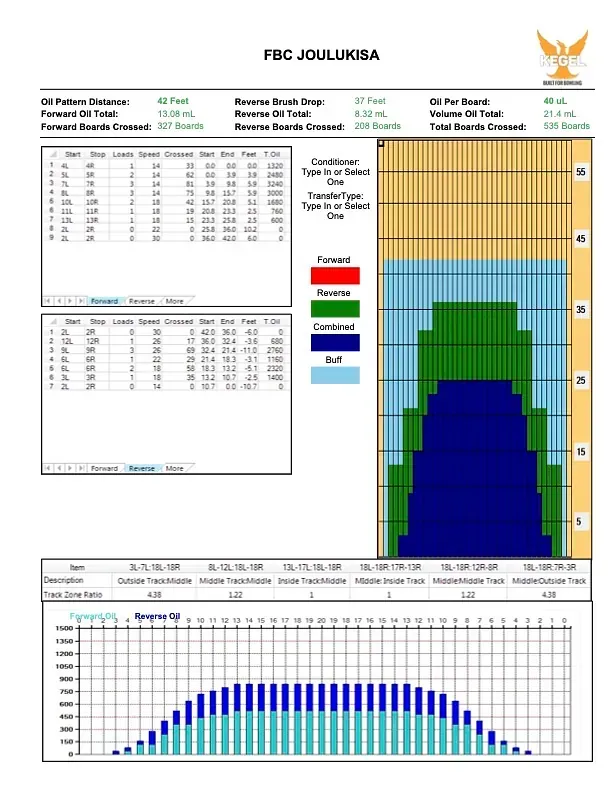Click the green Reverse legend swatch

pos(335,309)
